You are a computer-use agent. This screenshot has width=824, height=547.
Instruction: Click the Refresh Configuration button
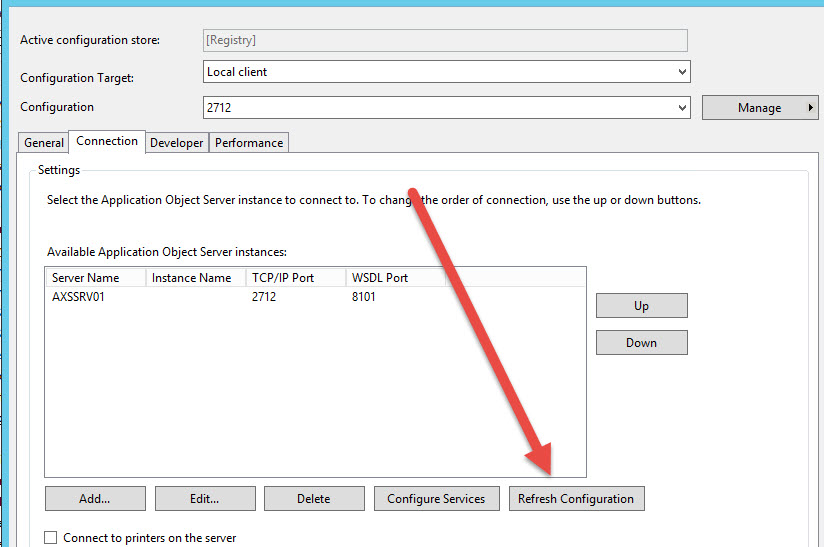click(x=576, y=499)
